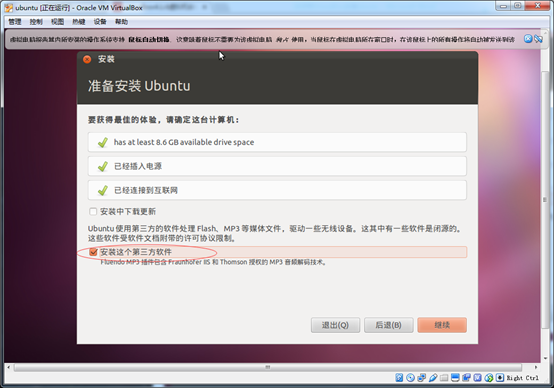Open the 帮助 menu
The height and width of the screenshot is (388, 554).
click(x=121, y=22)
